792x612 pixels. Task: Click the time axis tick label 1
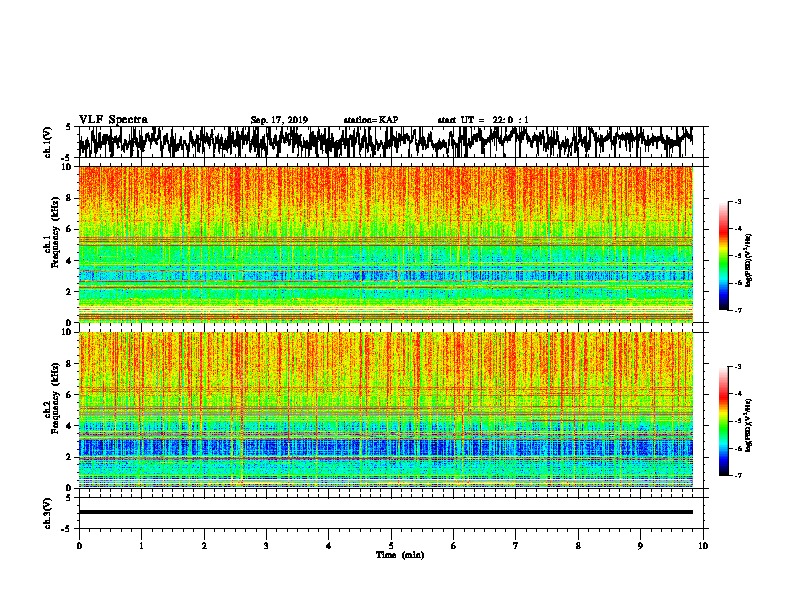[x=141, y=546]
